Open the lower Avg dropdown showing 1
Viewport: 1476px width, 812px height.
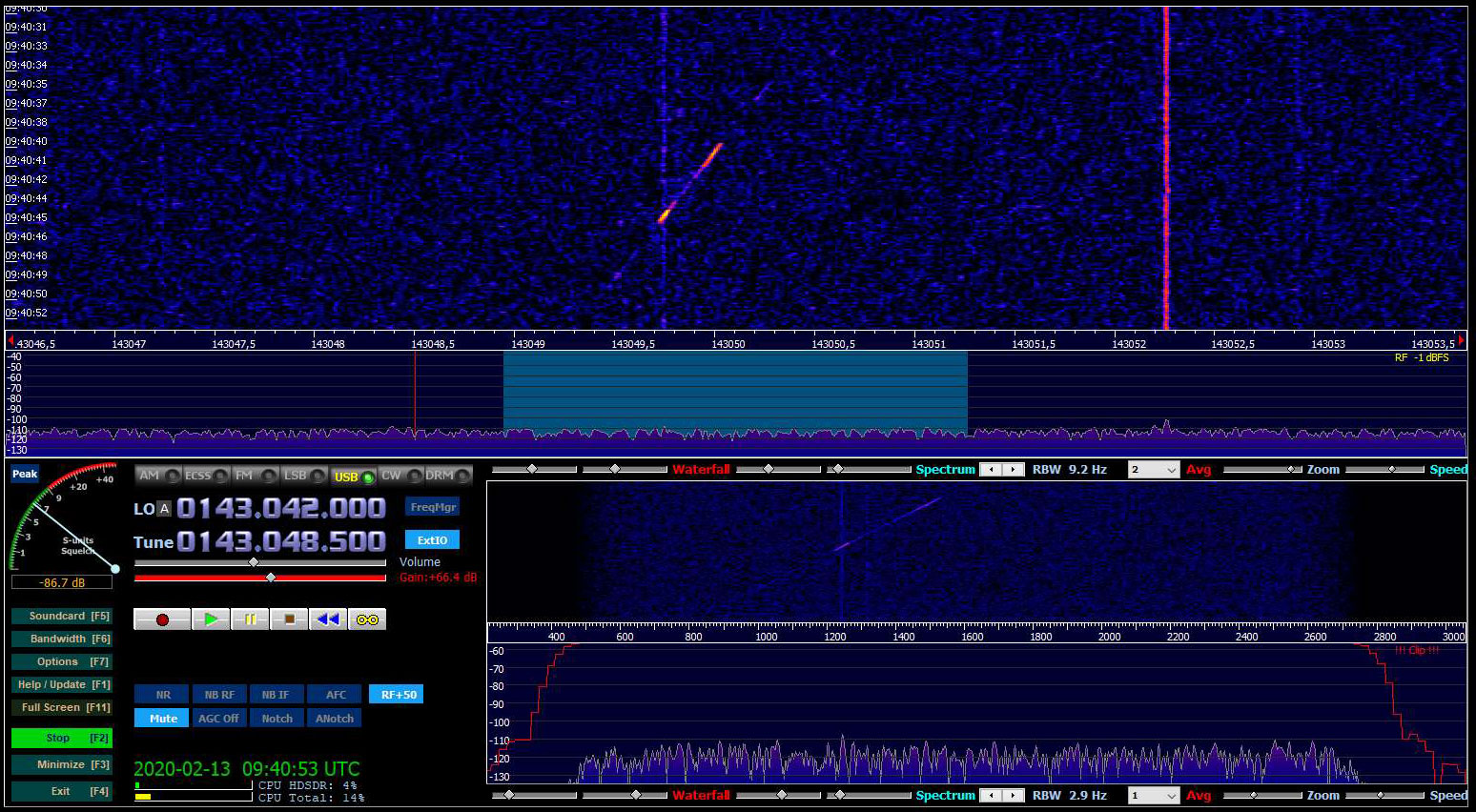tap(1154, 795)
